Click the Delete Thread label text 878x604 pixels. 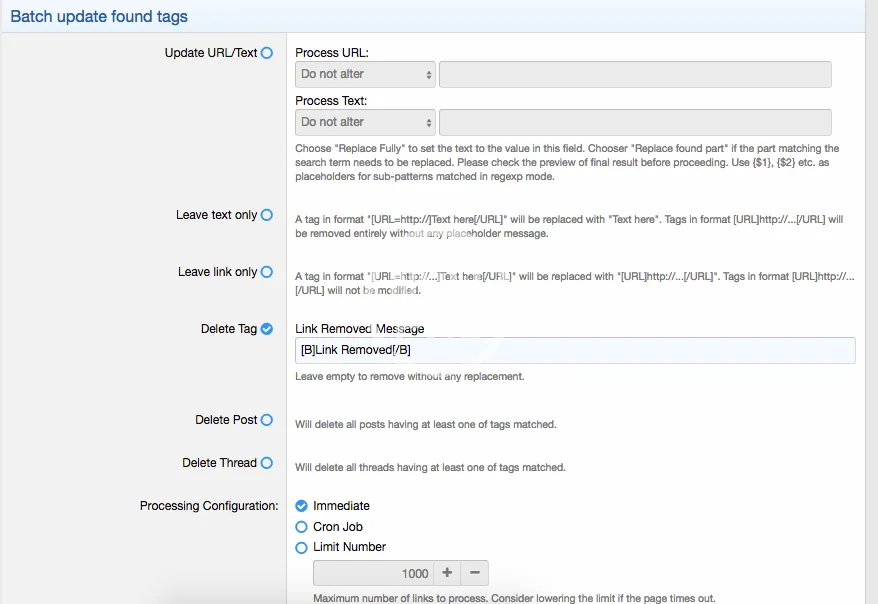coord(219,463)
